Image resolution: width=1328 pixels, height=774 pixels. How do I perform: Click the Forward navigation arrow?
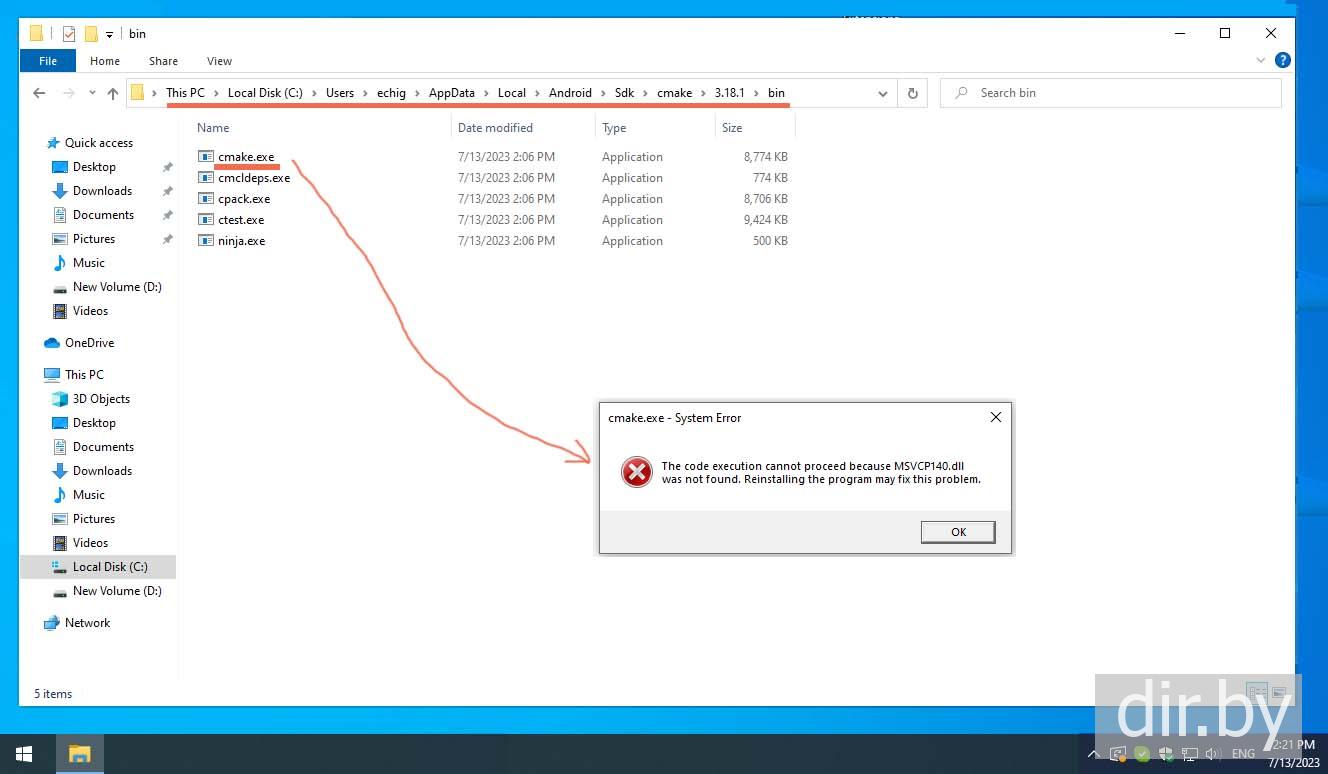tap(69, 93)
